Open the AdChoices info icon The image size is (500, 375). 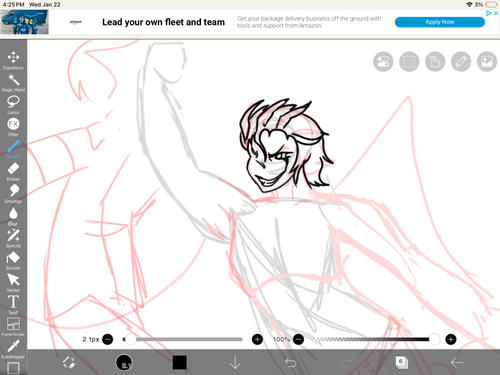pyautogui.click(x=489, y=13)
